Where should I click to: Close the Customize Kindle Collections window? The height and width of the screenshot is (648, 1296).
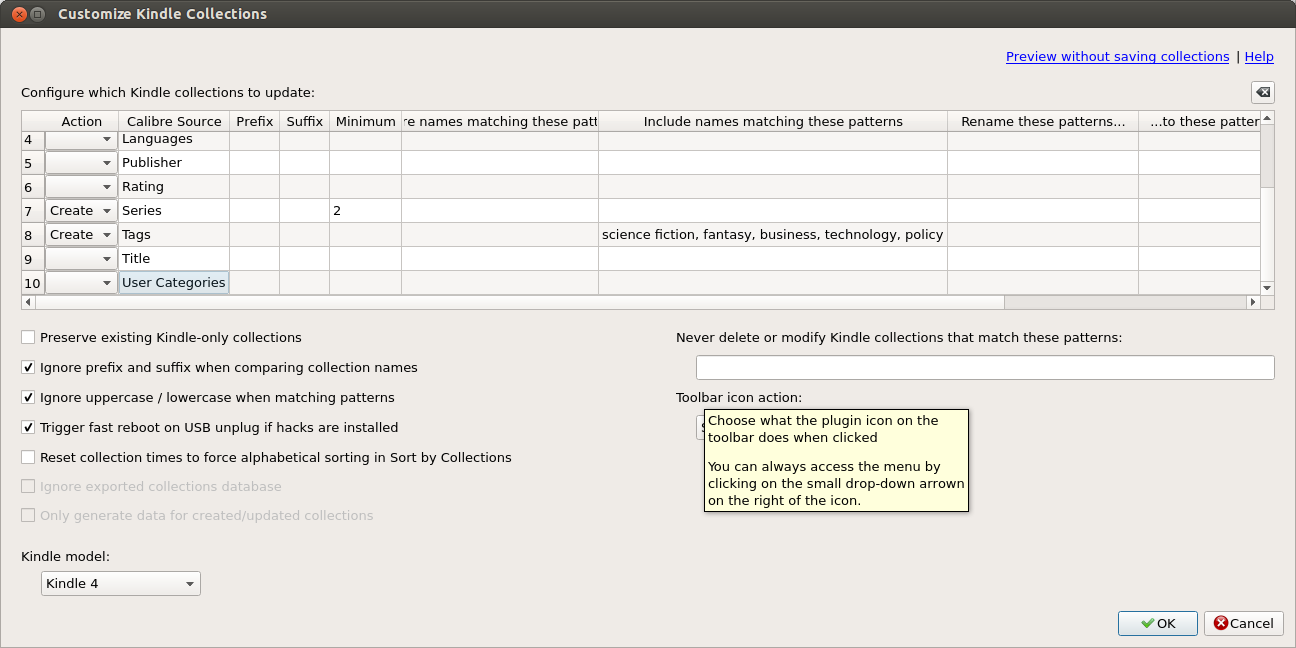click(15, 14)
